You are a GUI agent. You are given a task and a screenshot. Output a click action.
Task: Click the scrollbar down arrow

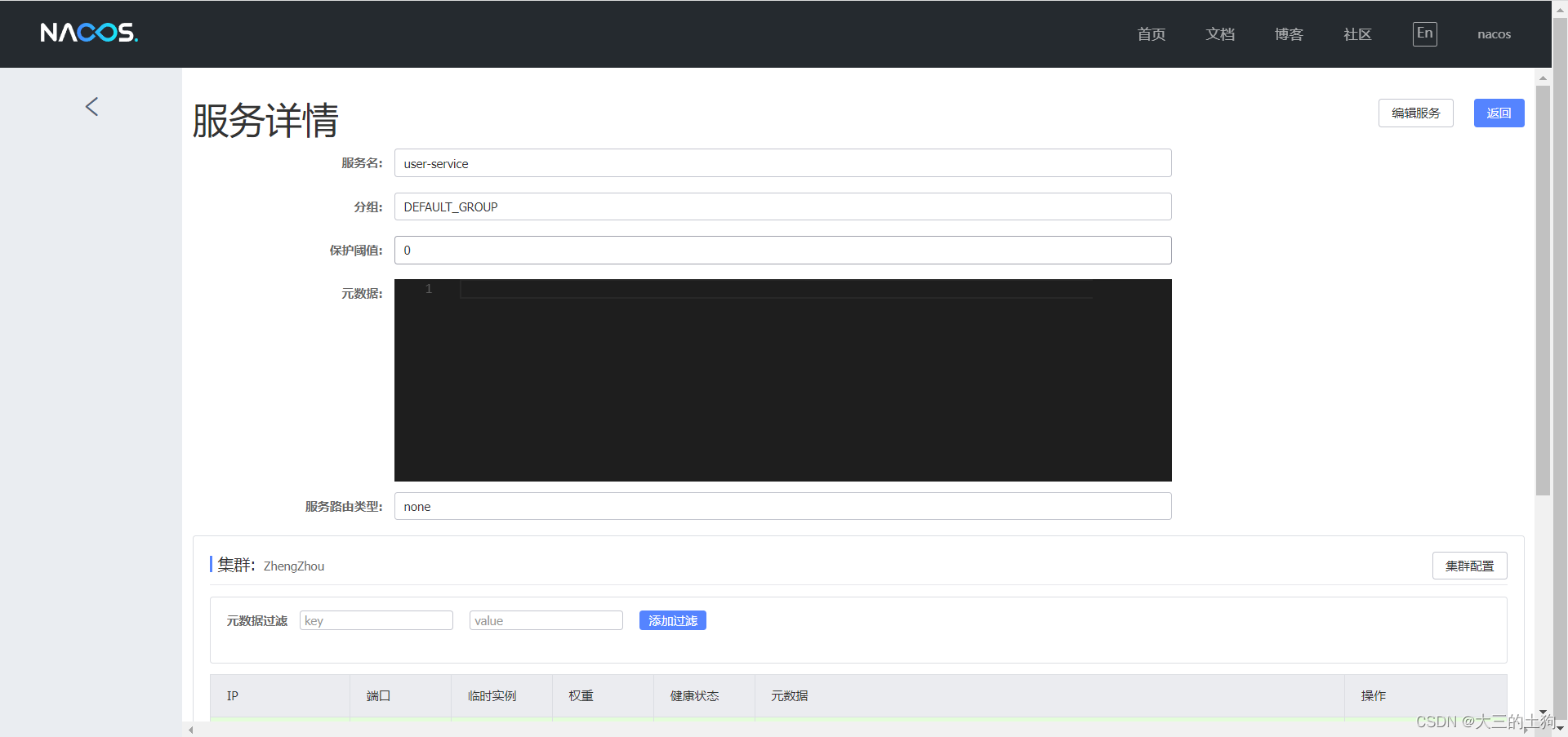coord(1543,713)
